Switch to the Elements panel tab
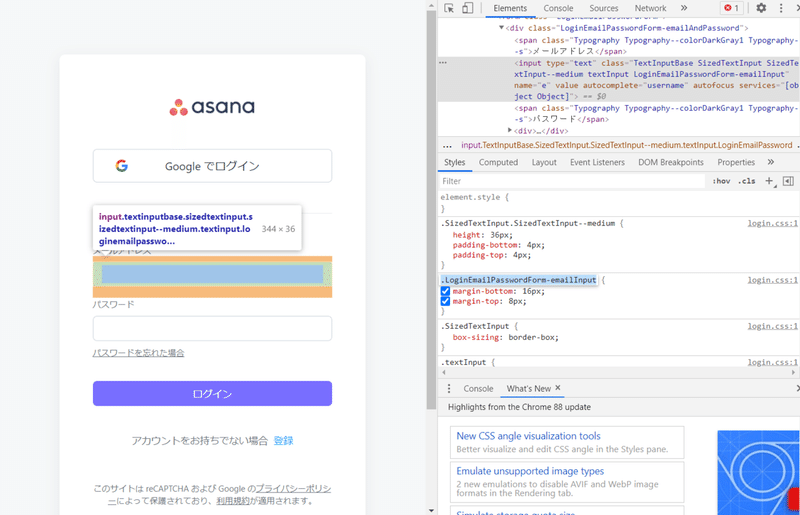The image size is (800, 515). 510,8
